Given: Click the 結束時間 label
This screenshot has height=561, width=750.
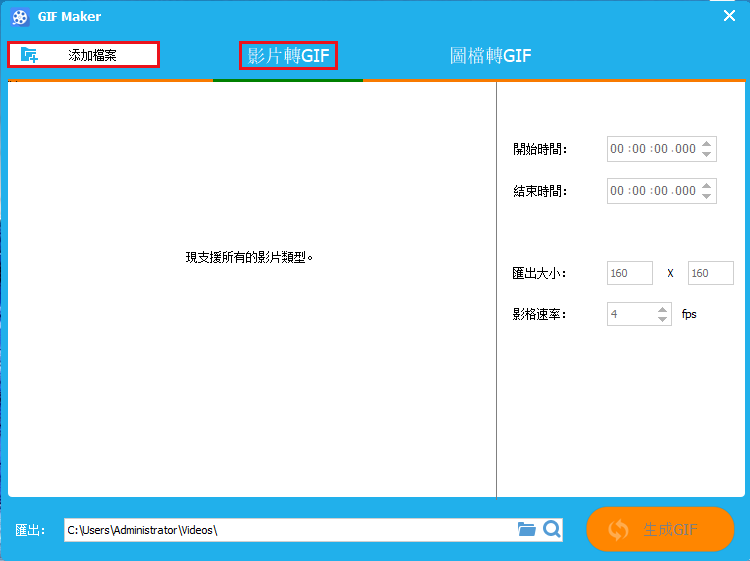Looking at the screenshot, I should (540, 191).
